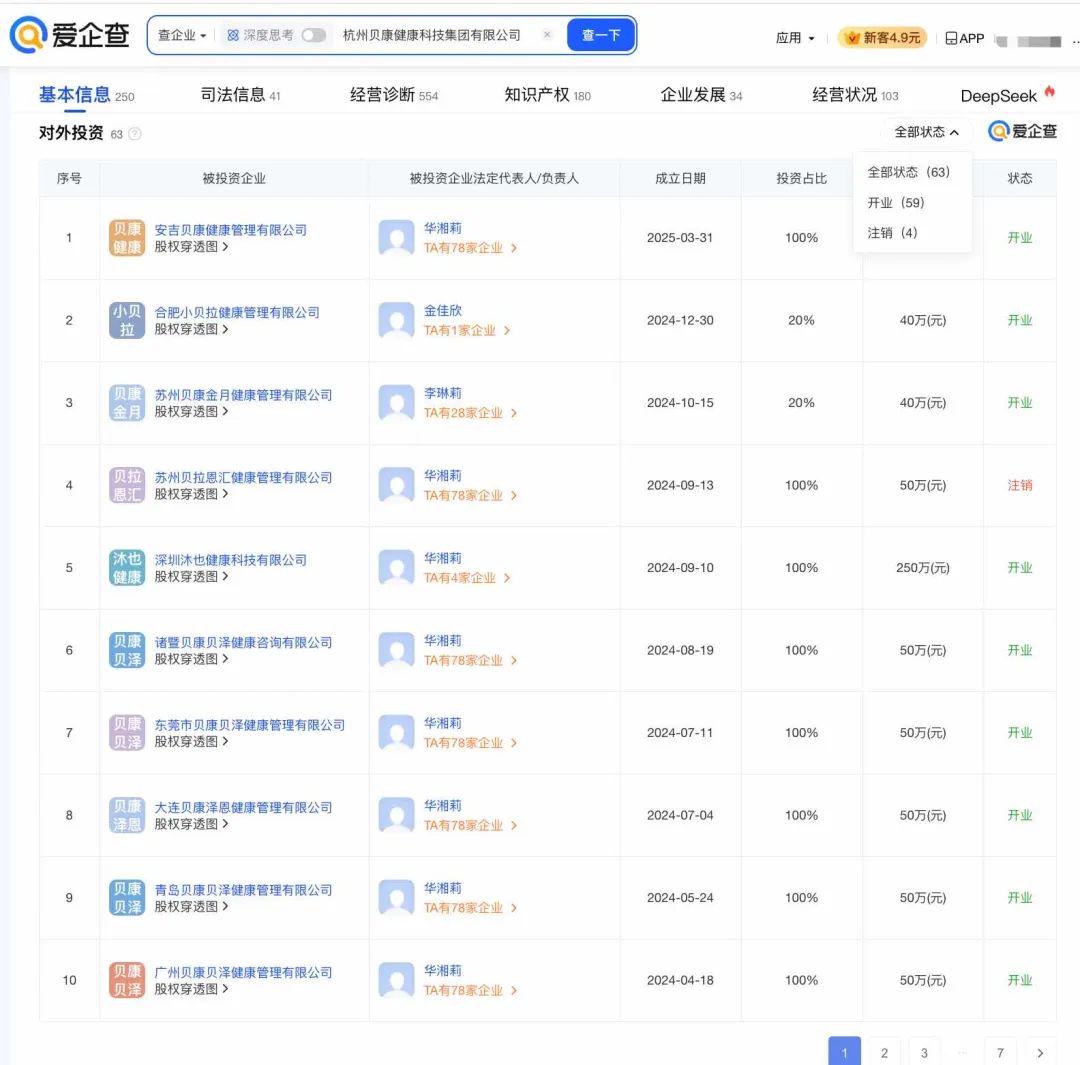Open the DeepSeek tab
The height and width of the screenshot is (1065, 1080).
tap(1008, 95)
